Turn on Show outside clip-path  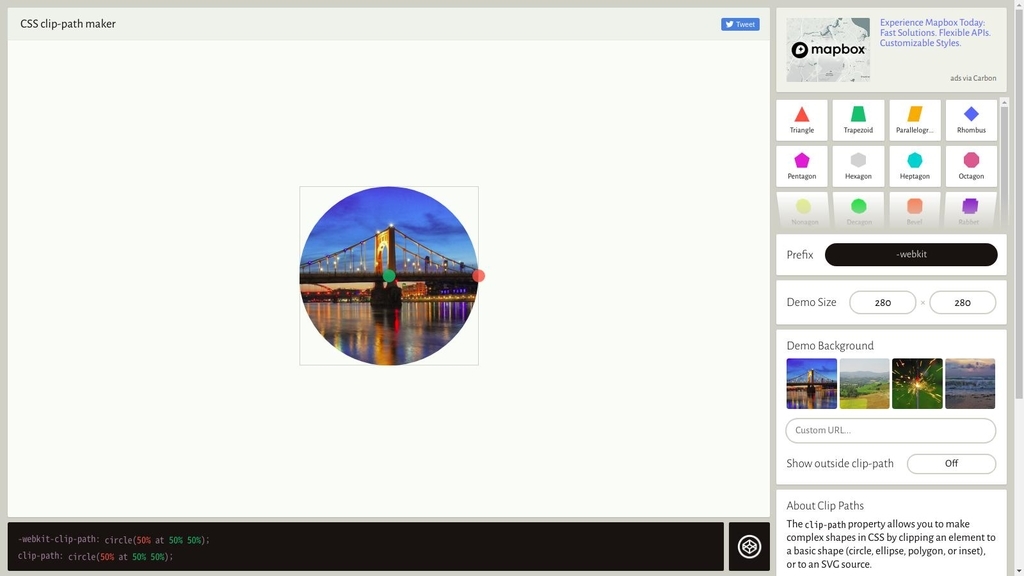point(952,464)
